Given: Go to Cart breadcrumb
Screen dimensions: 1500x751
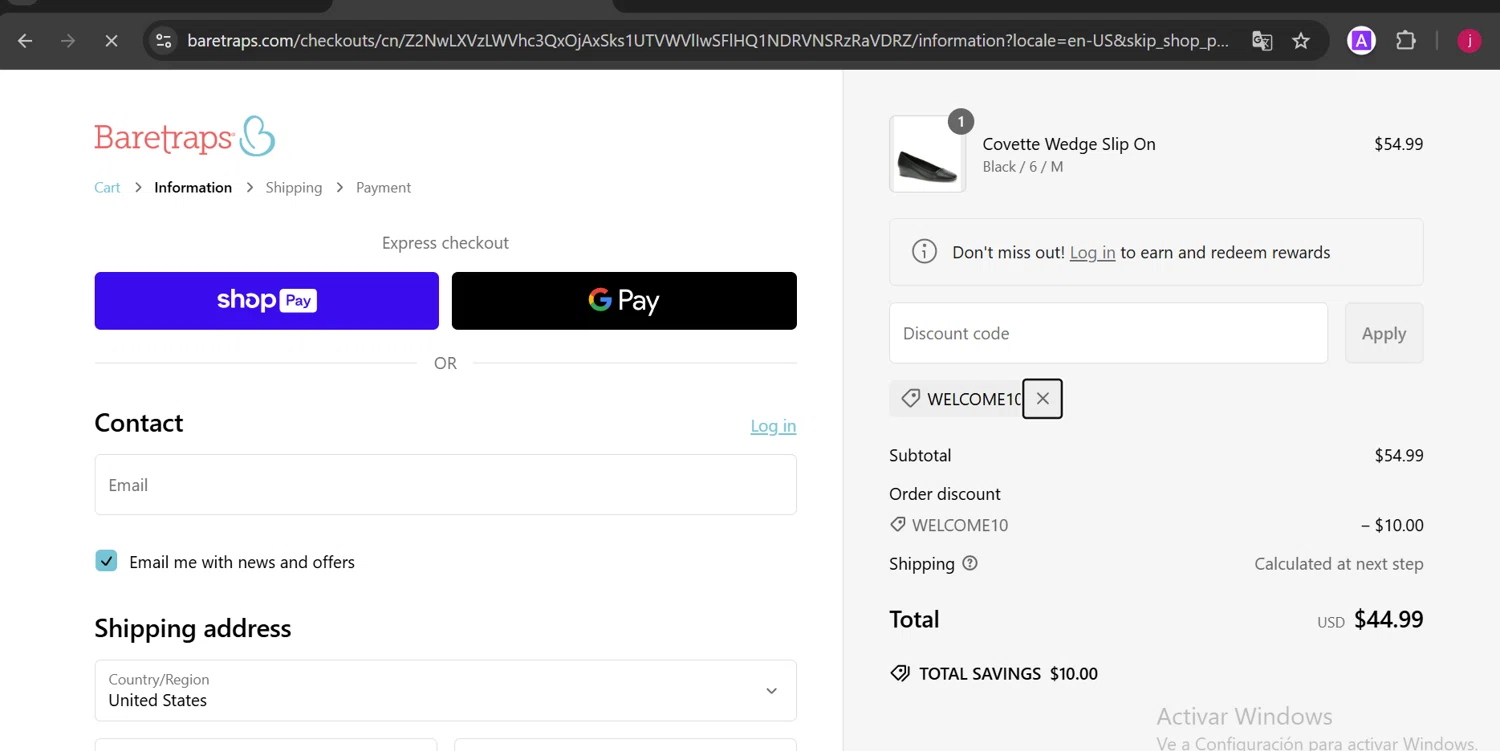Looking at the screenshot, I should click(107, 188).
